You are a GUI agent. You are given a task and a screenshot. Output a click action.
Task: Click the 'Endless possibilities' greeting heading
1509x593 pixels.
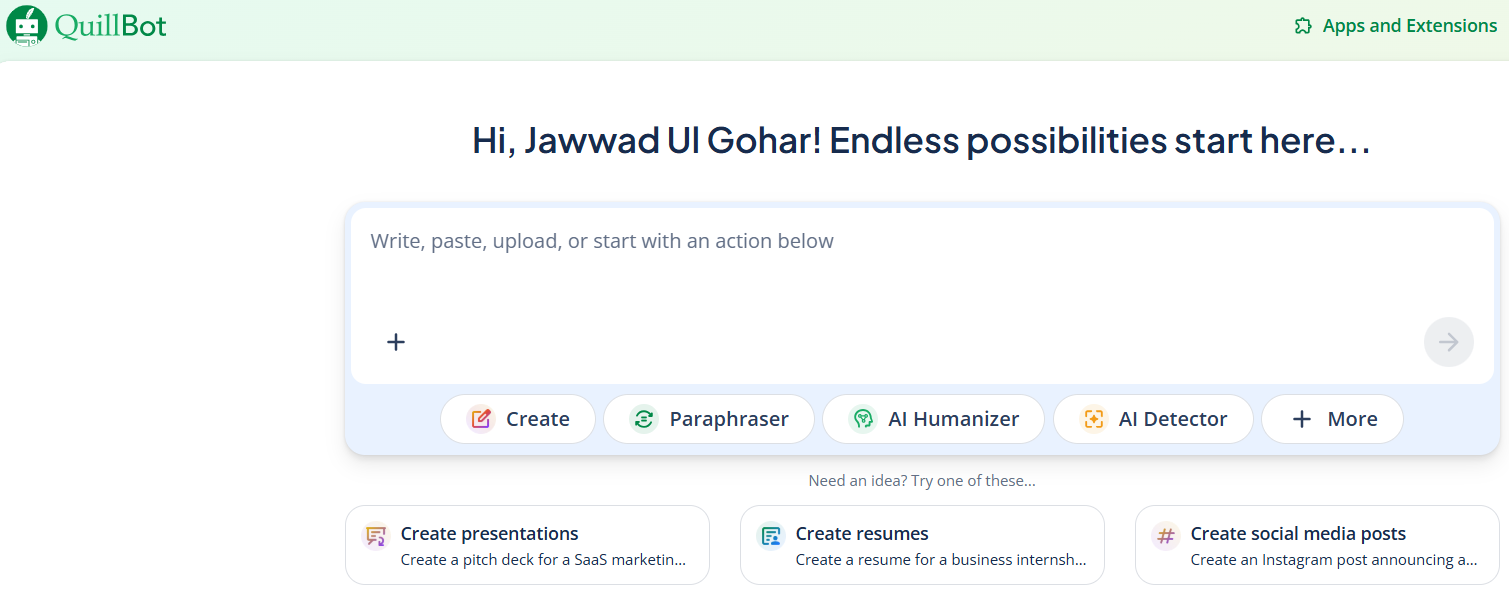(921, 141)
